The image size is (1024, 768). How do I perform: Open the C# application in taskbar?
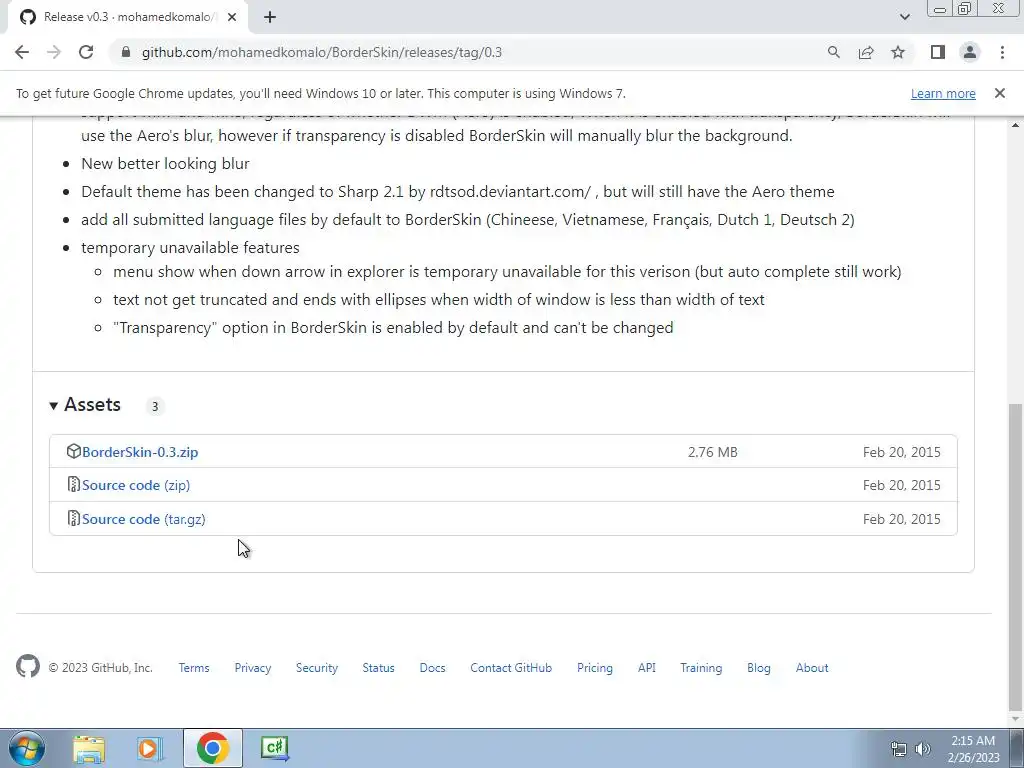(x=274, y=748)
